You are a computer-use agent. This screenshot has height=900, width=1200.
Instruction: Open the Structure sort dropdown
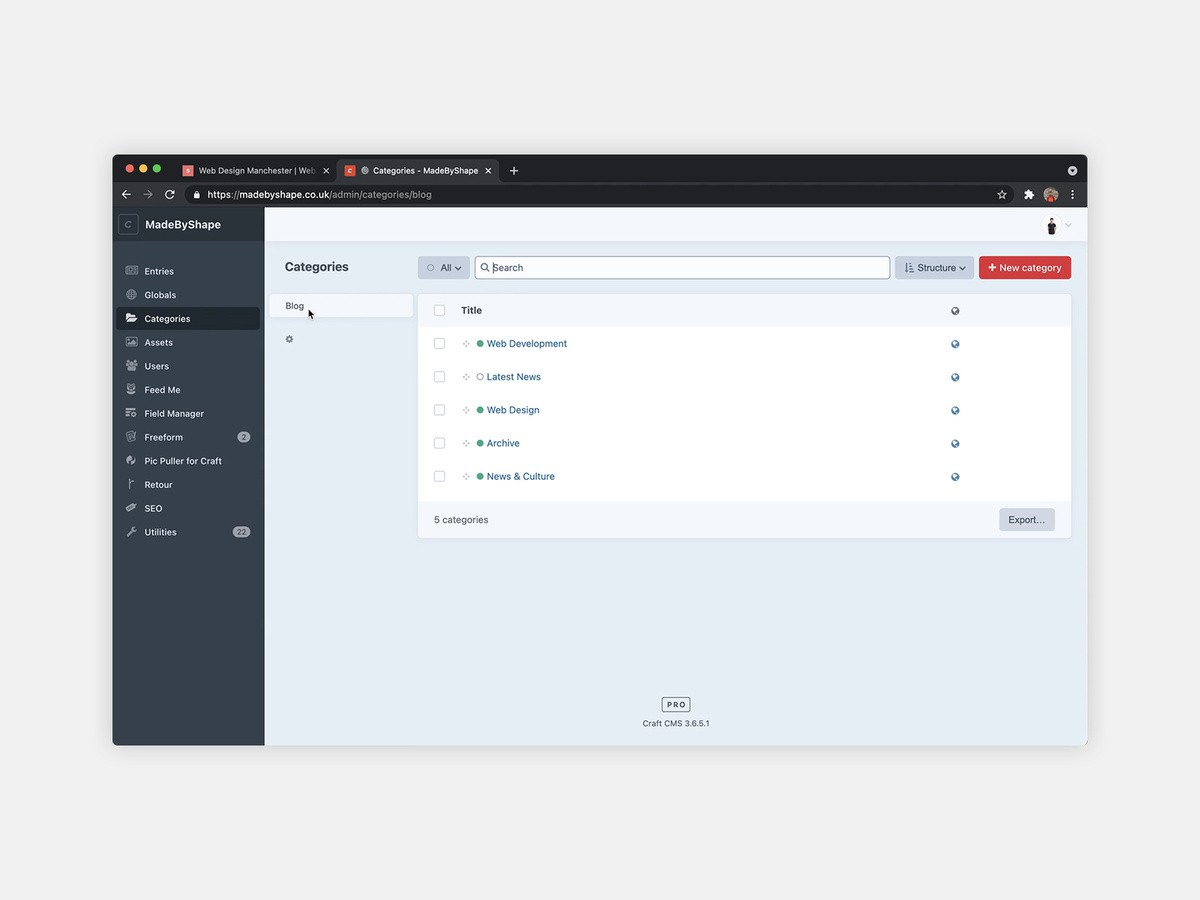pos(933,267)
